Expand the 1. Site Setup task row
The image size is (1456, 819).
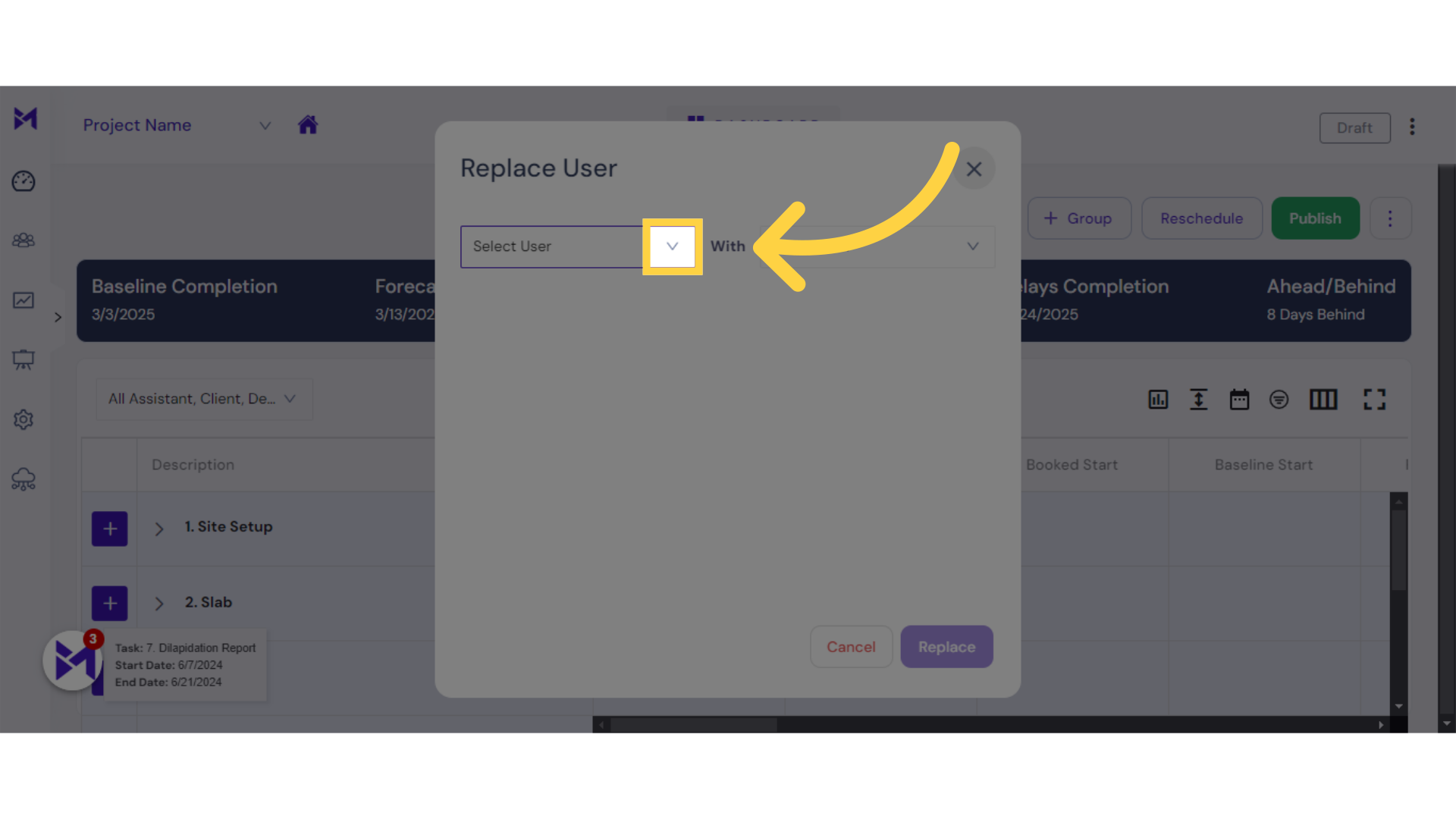[159, 527]
